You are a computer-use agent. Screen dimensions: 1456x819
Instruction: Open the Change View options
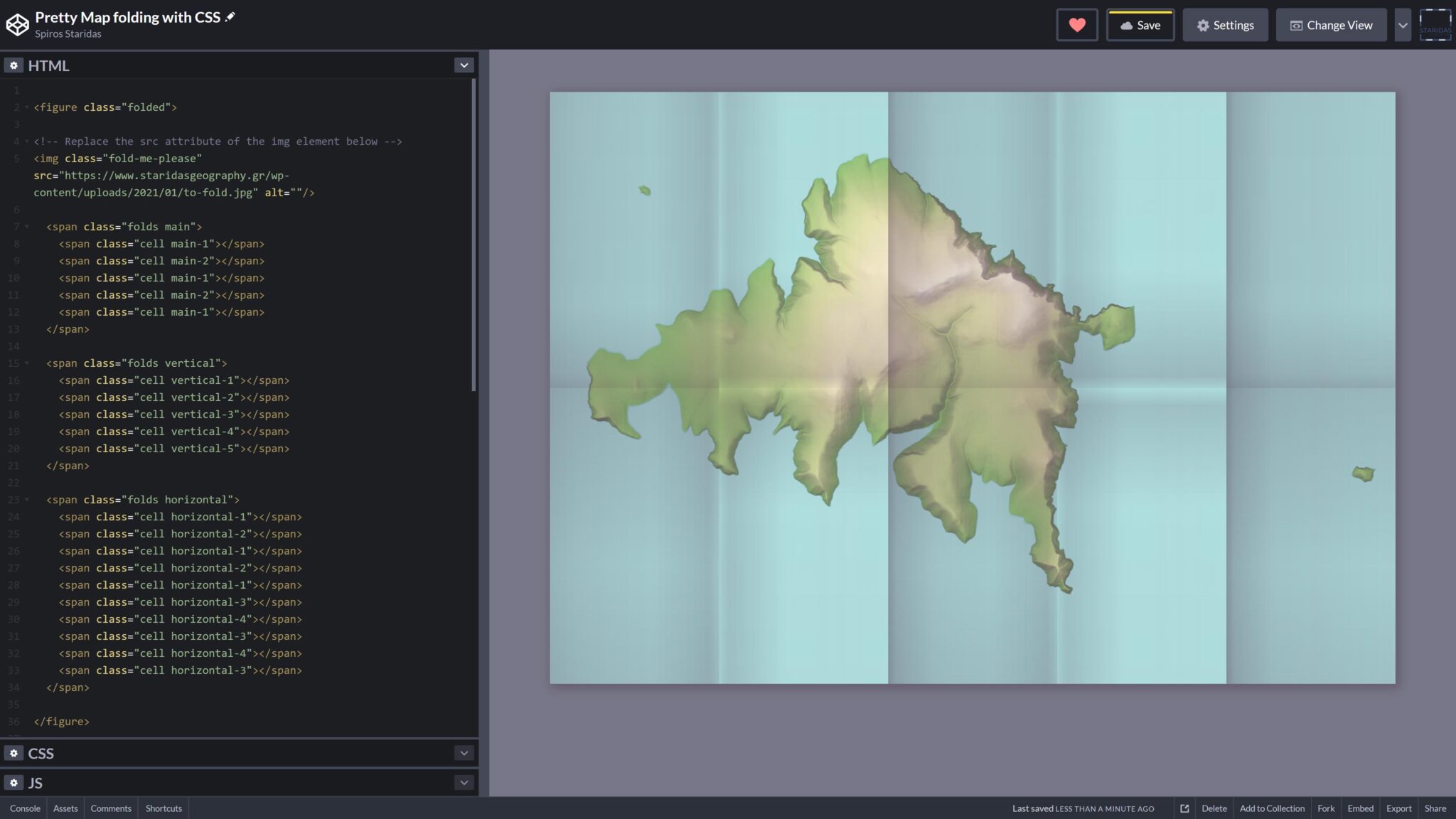(x=1330, y=25)
